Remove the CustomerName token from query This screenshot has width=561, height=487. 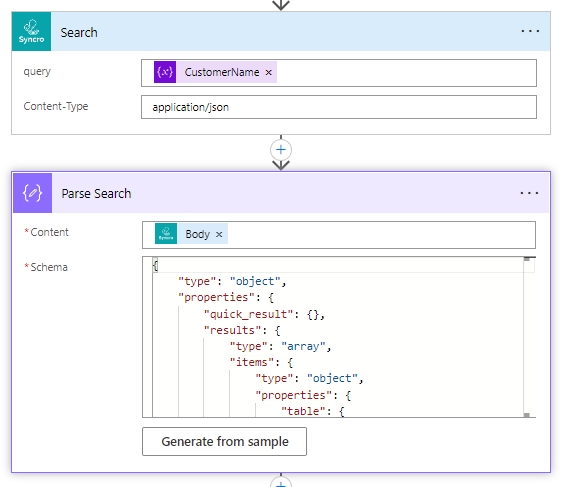pyautogui.click(x=269, y=73)
